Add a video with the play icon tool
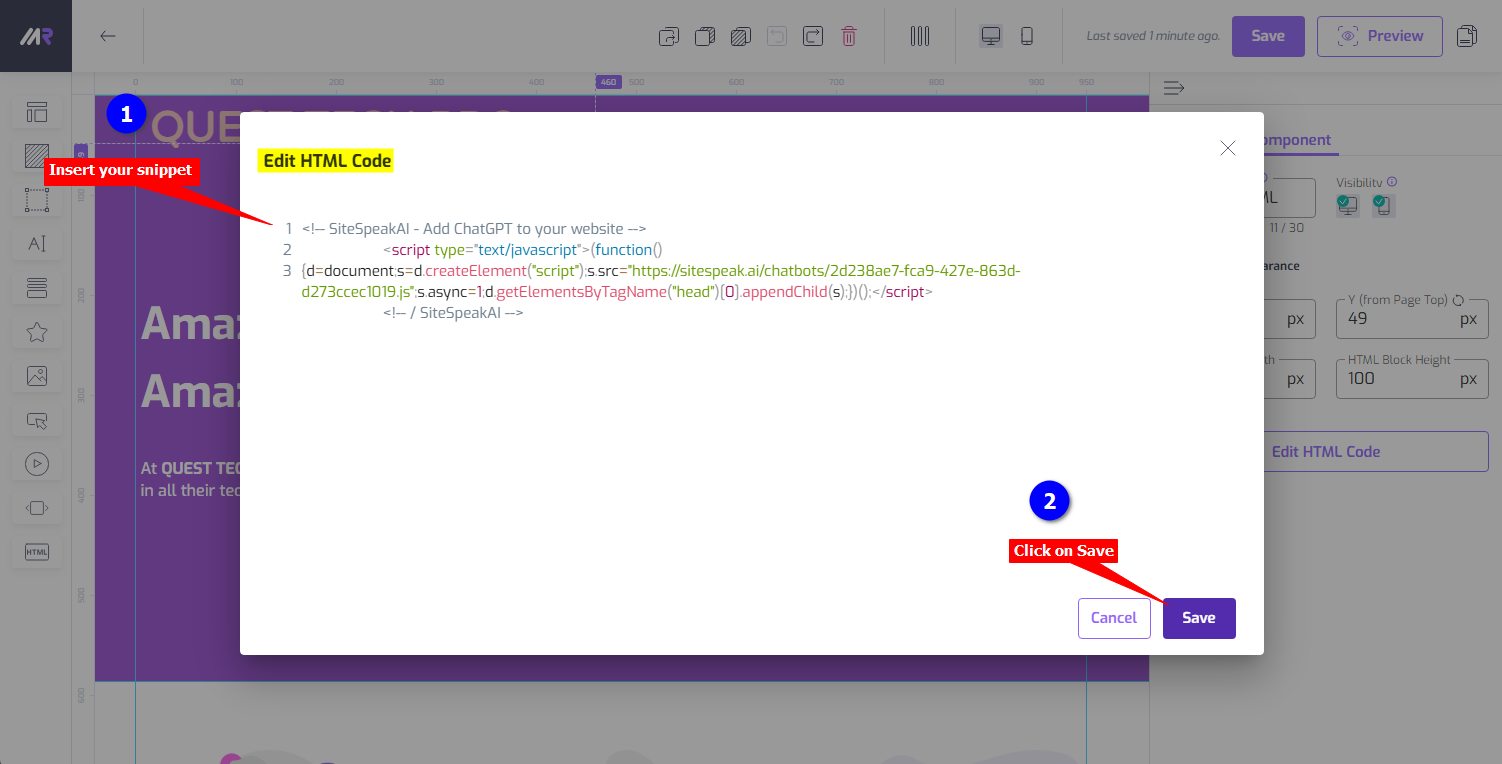The height and width of the screenshot is (764, 1502). tap(37, 464)
